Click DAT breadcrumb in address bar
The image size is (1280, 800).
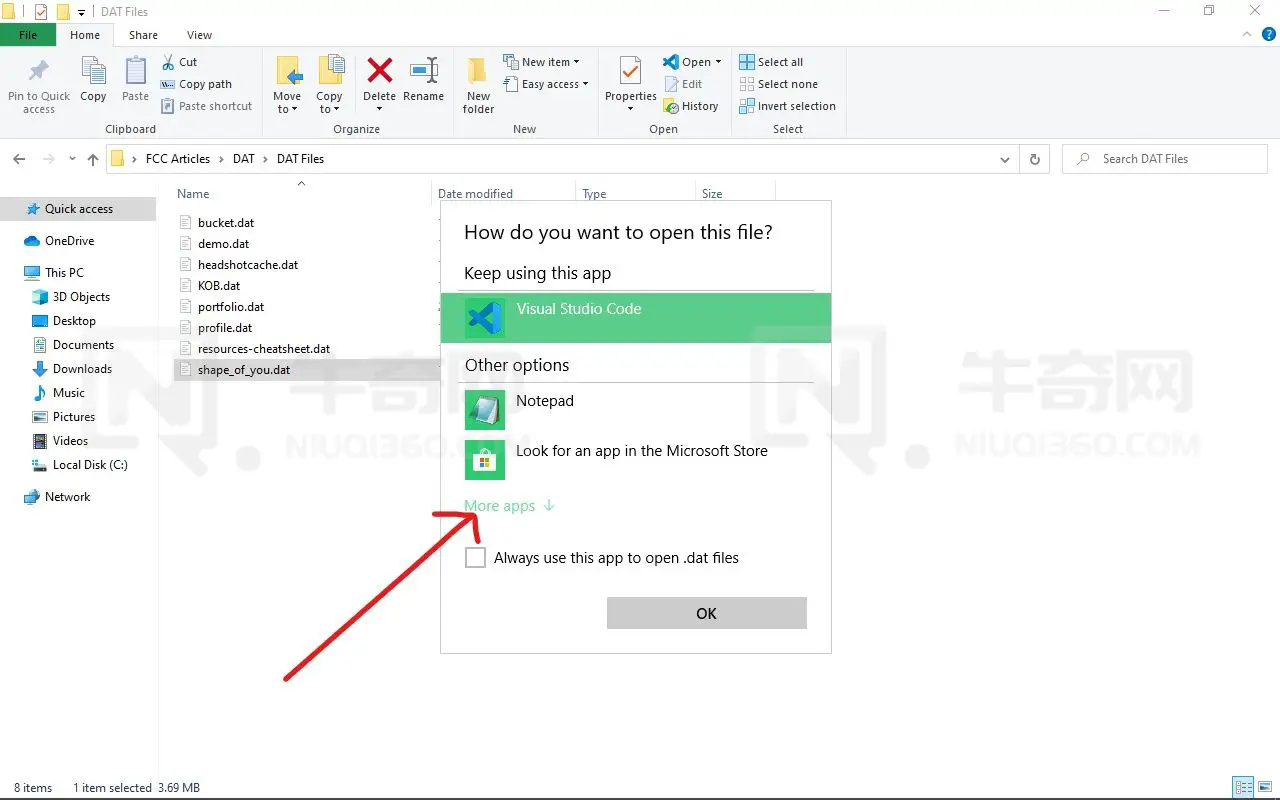click(243, 159)
